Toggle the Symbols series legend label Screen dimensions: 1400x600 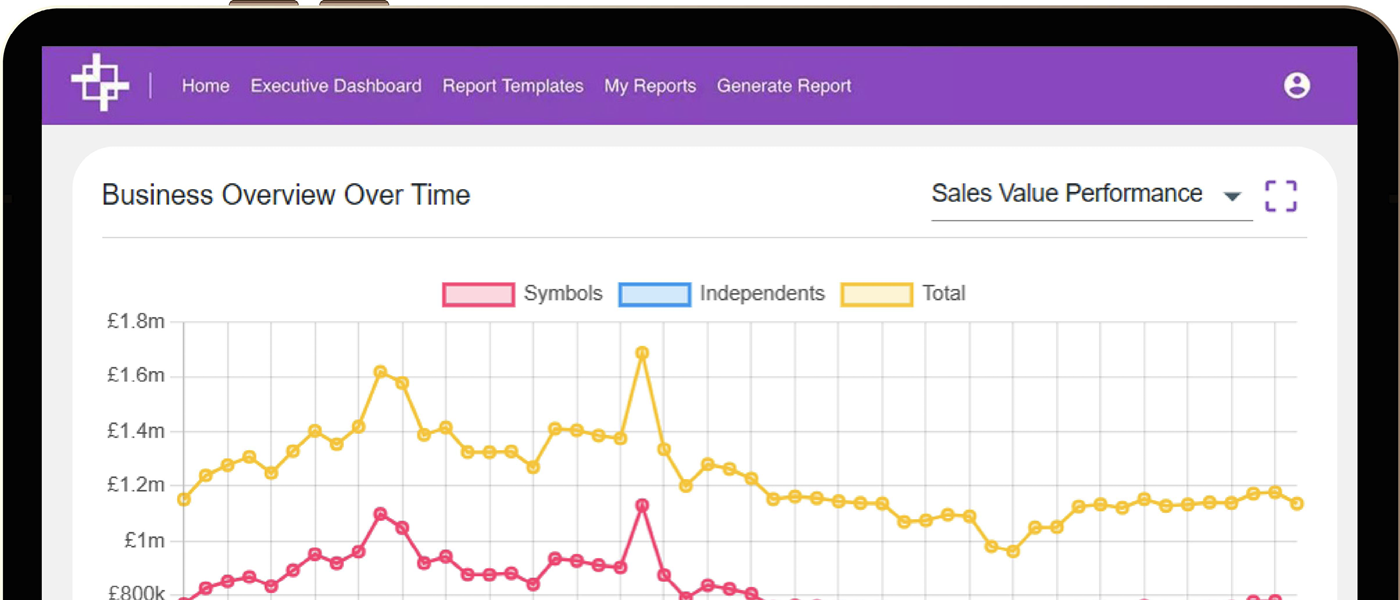563,294
